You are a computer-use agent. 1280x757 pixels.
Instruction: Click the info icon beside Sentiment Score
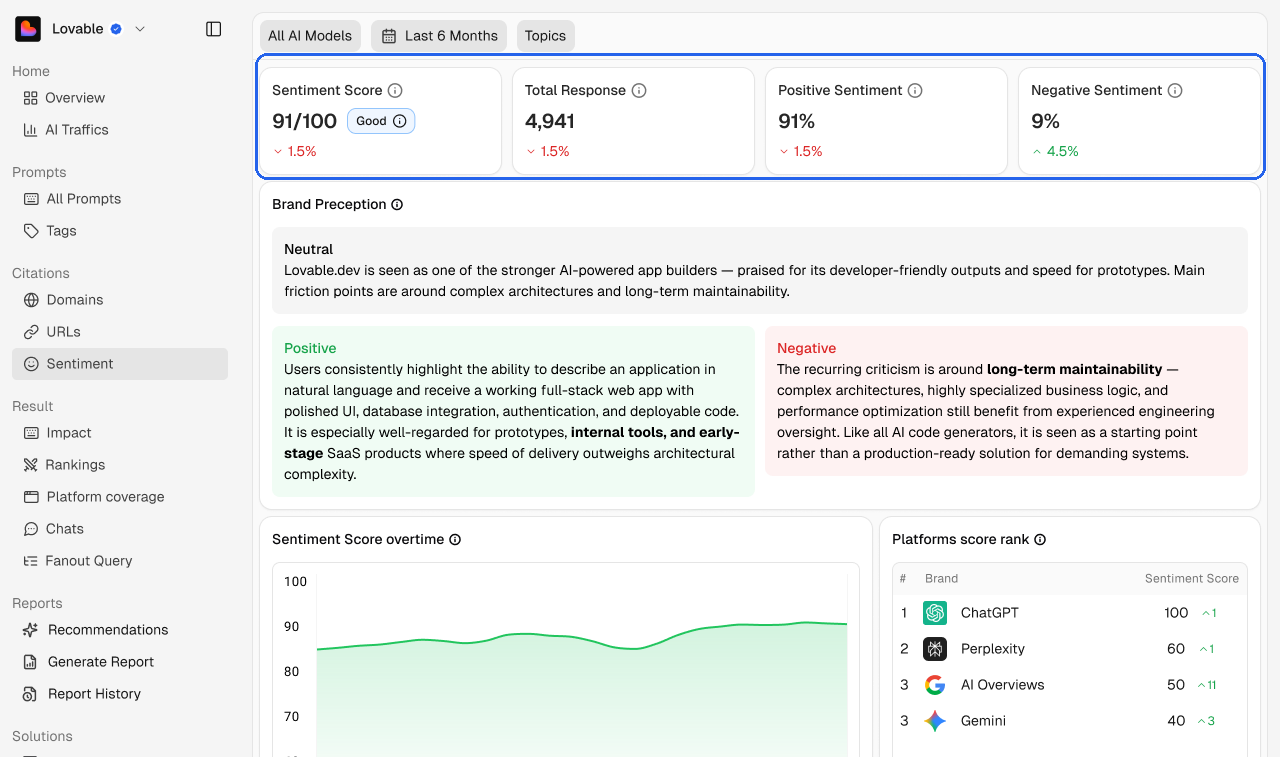(x=395, y=90)
